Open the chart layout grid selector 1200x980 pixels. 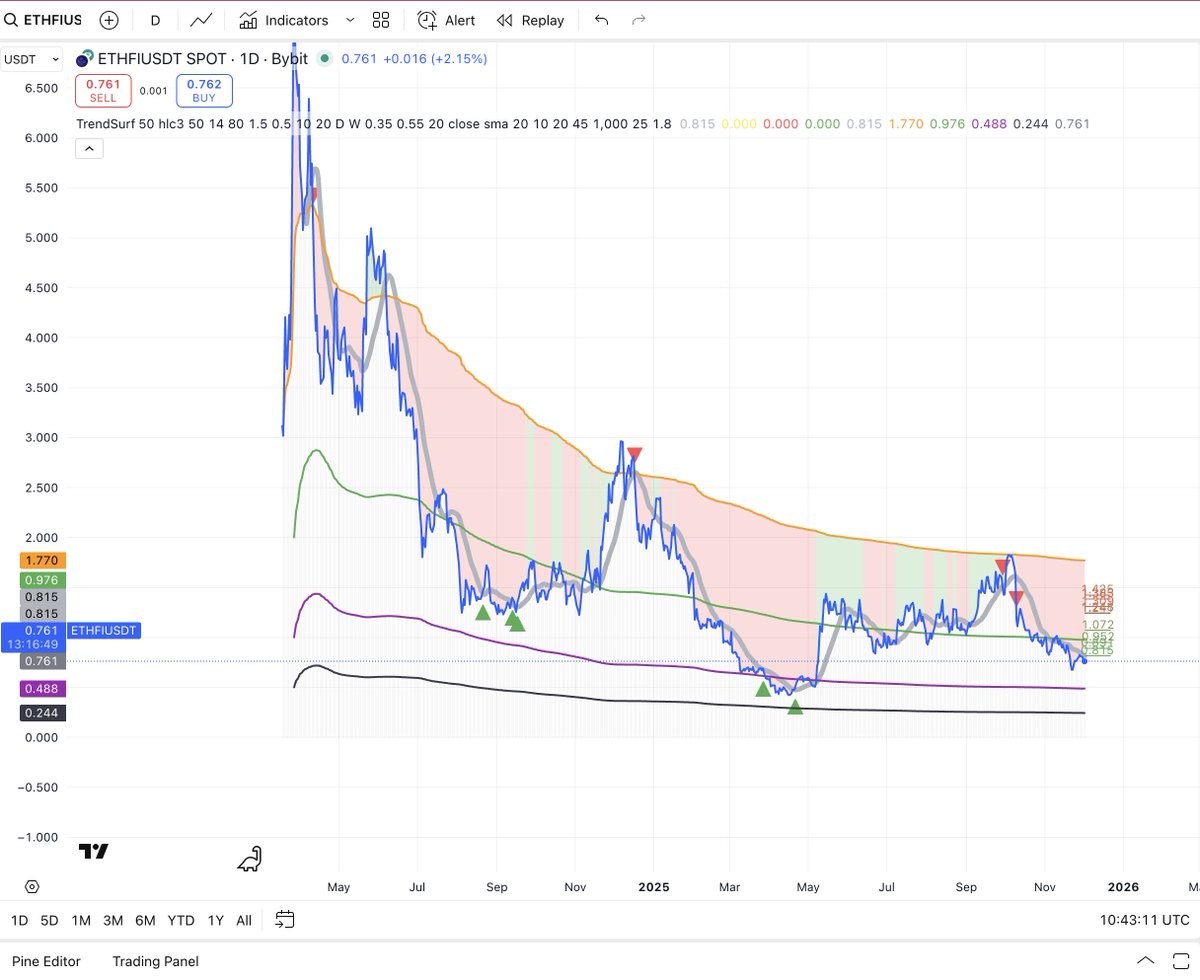tap(380, 19)
